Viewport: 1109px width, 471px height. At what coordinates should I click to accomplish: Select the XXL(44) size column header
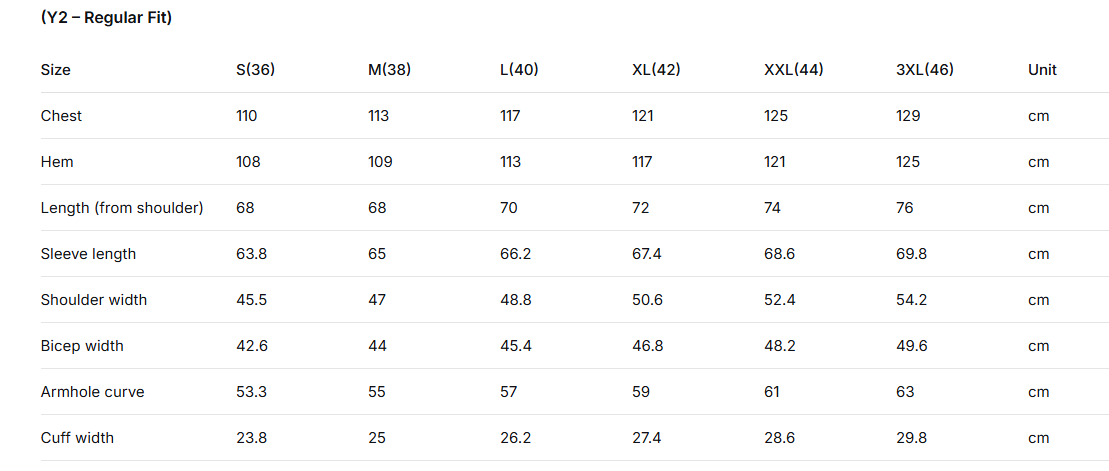[794, 70]
